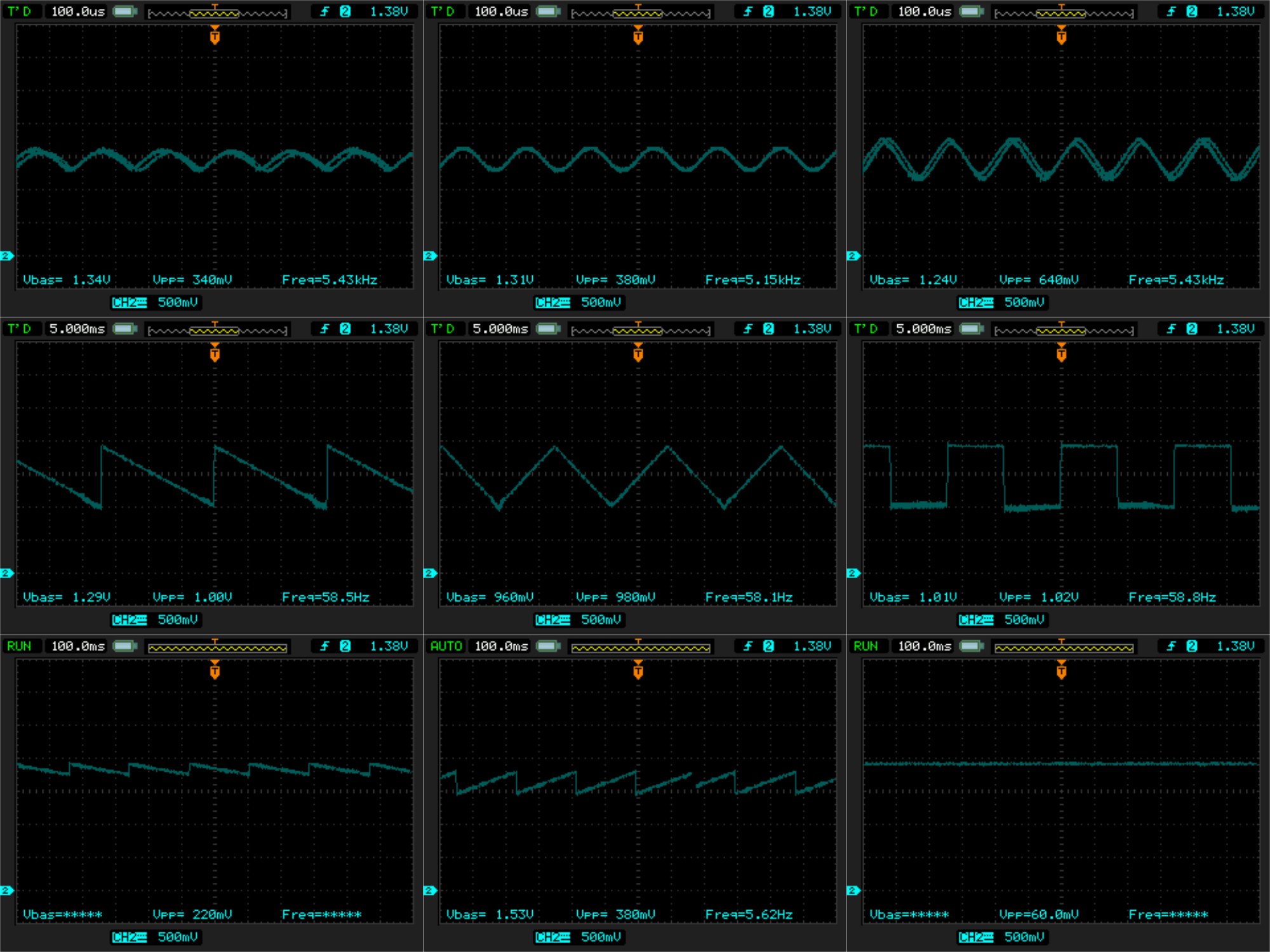1270x952 pixels.
Task: Click the 500mV scale below the 58.5Hz panel
Action: click(178, 620)
